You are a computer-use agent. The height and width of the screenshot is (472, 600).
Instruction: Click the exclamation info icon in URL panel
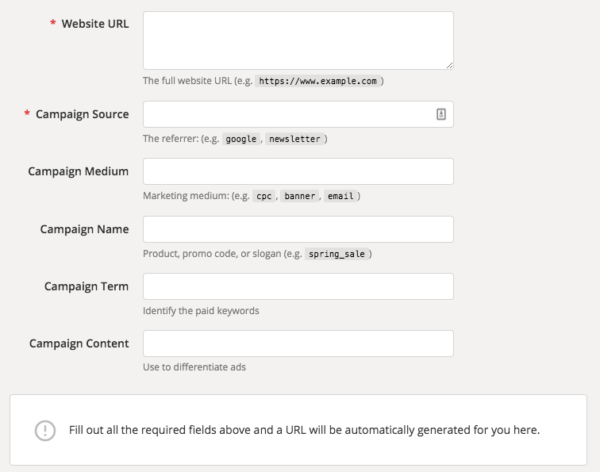[x=45, y=430]
